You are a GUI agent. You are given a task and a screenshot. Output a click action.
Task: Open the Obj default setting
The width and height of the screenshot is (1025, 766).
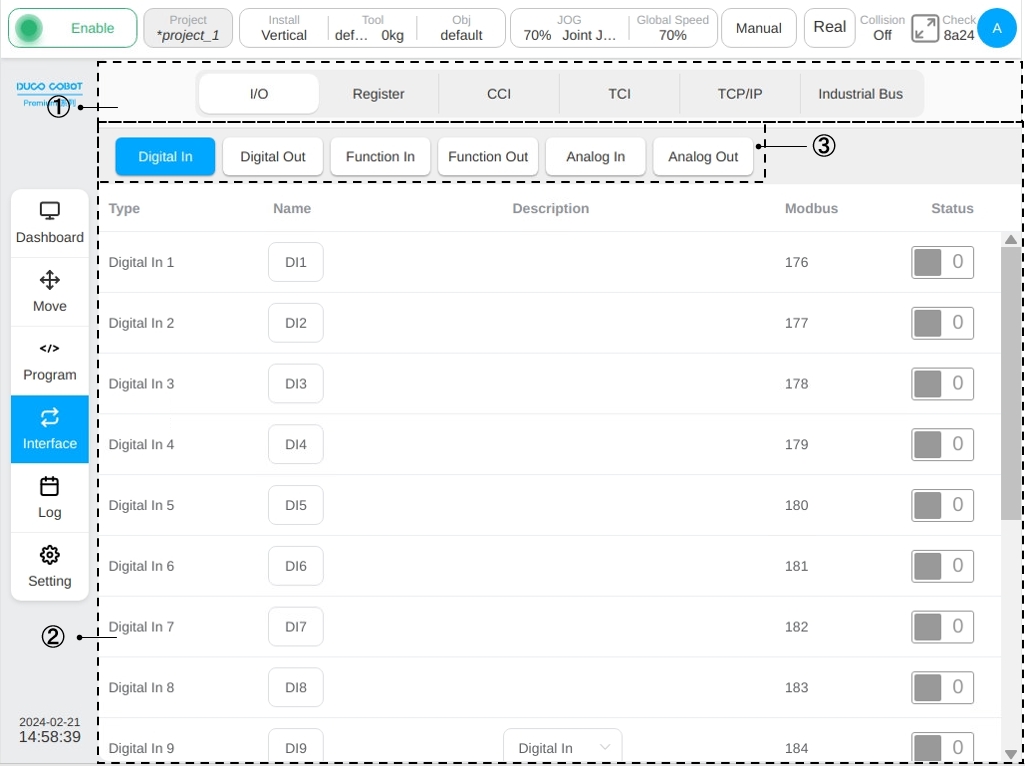tap(461, 28)
